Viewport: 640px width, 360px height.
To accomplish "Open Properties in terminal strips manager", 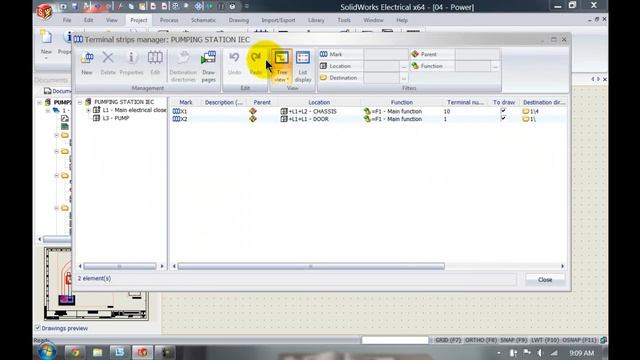I will [131, 62].
